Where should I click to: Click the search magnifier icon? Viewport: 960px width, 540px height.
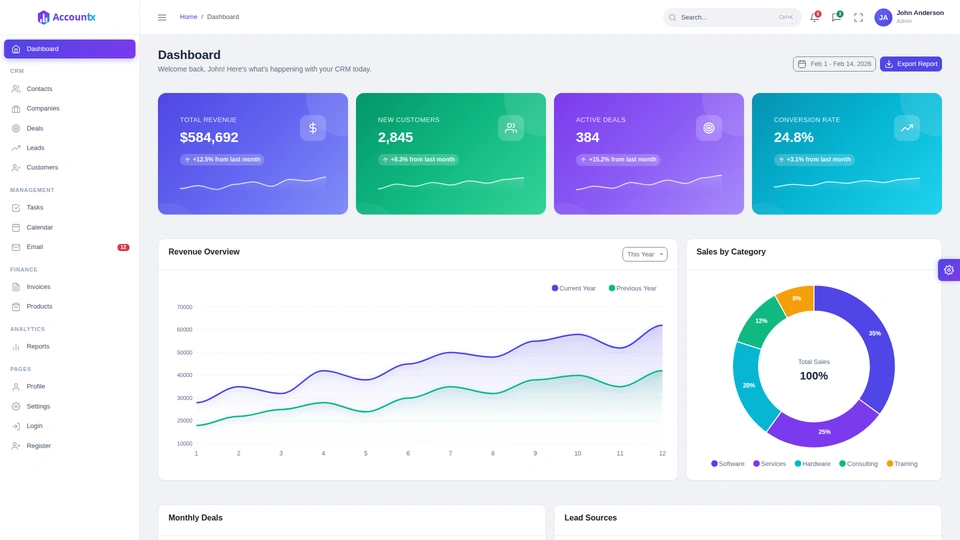672,18
